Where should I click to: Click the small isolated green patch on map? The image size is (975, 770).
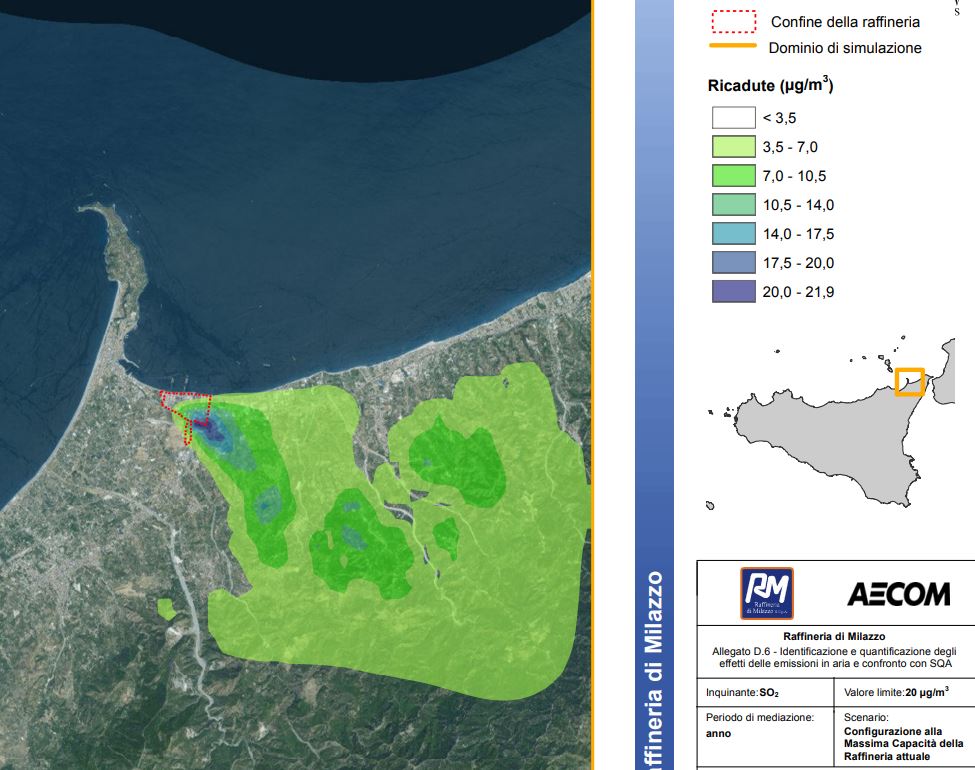[x=166, y=607]
